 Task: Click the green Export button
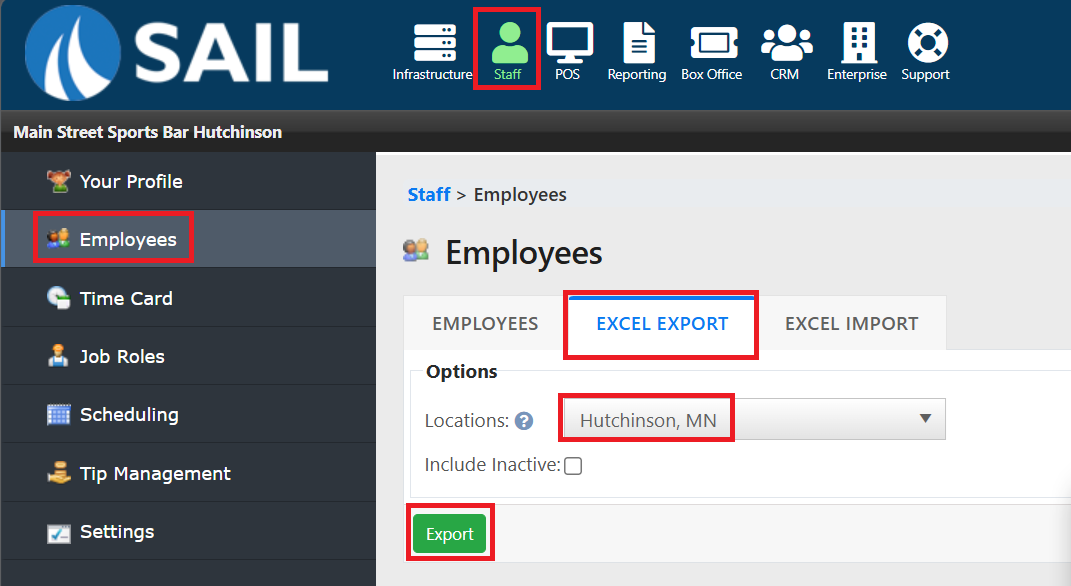(450, 534)
